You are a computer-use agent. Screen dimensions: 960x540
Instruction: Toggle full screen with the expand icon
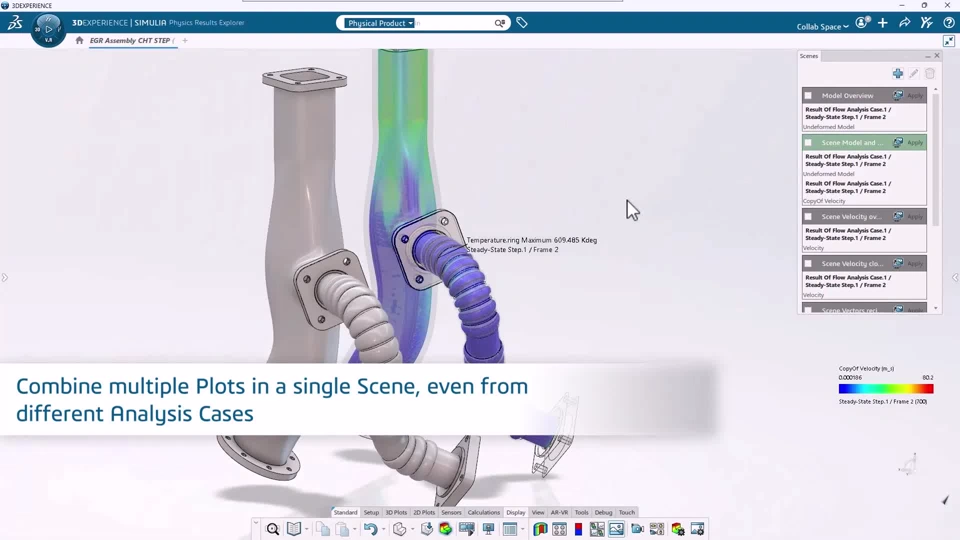pos(948,41)
